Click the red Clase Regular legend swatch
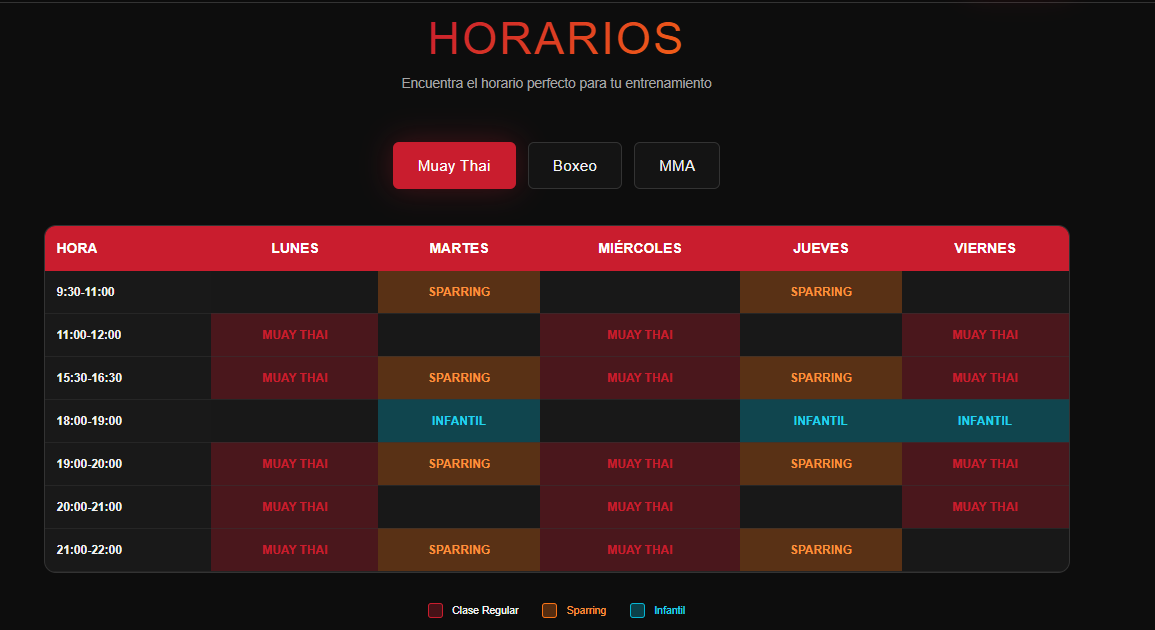The height and width of the screenshot is (630, 1155). 435,610
